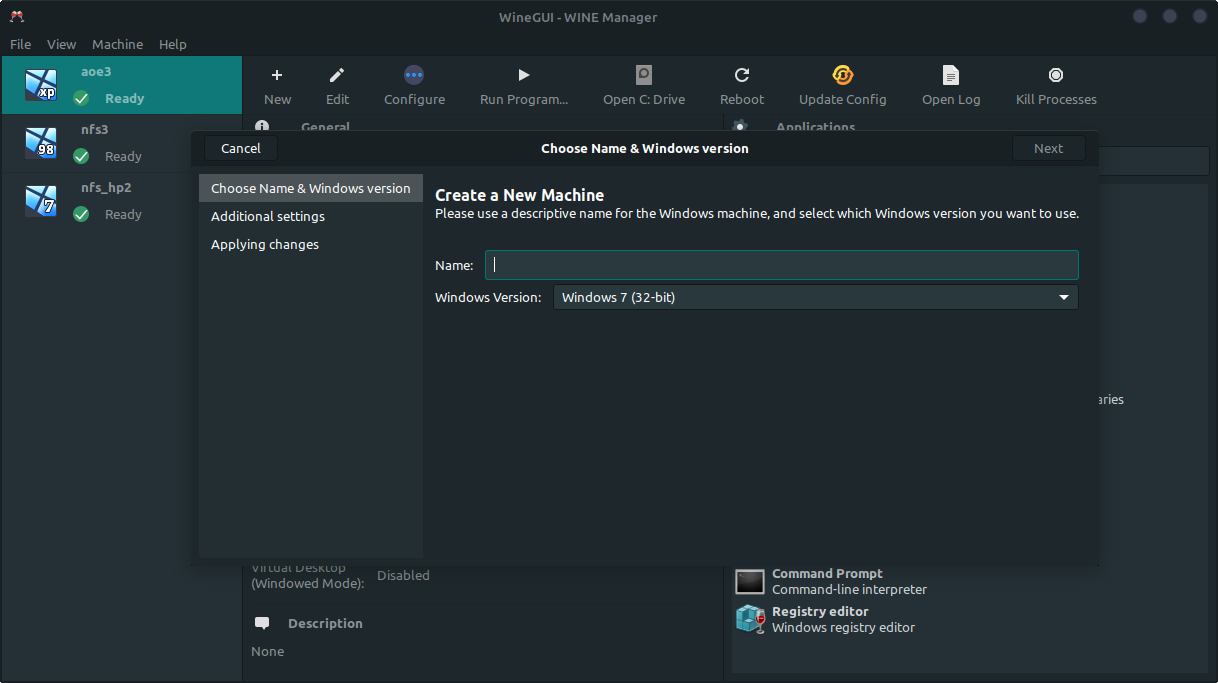Open Log via the toolbar icon
The height and width of the screenshot is (683, 1218).
(x=950, y=75)
